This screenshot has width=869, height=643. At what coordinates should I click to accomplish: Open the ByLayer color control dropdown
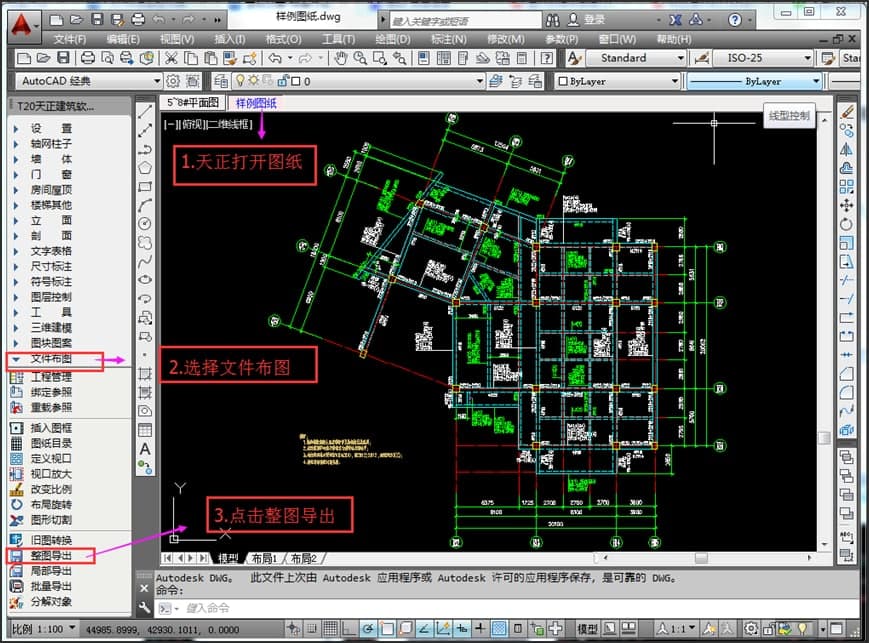675,81
